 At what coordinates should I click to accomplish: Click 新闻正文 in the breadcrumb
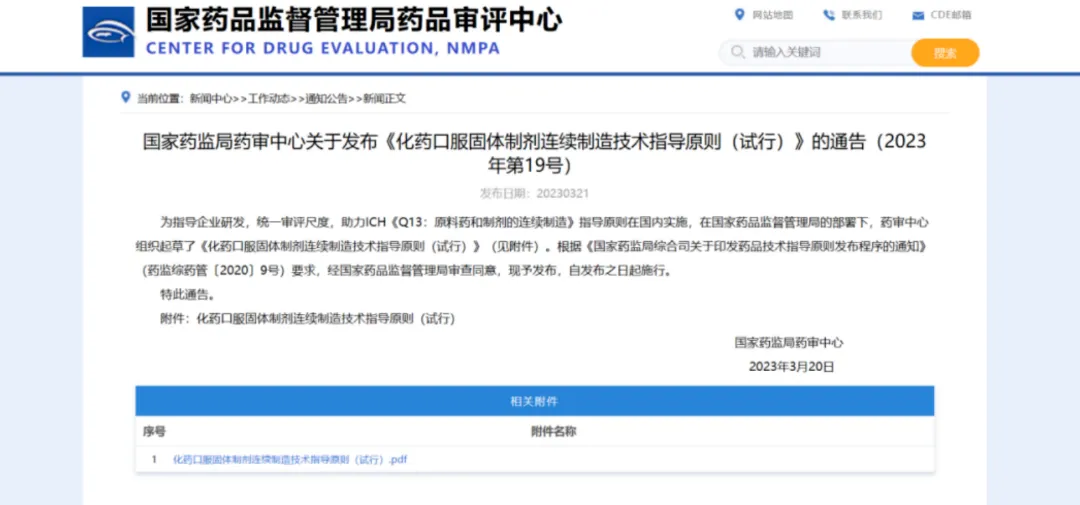point(384,99)
